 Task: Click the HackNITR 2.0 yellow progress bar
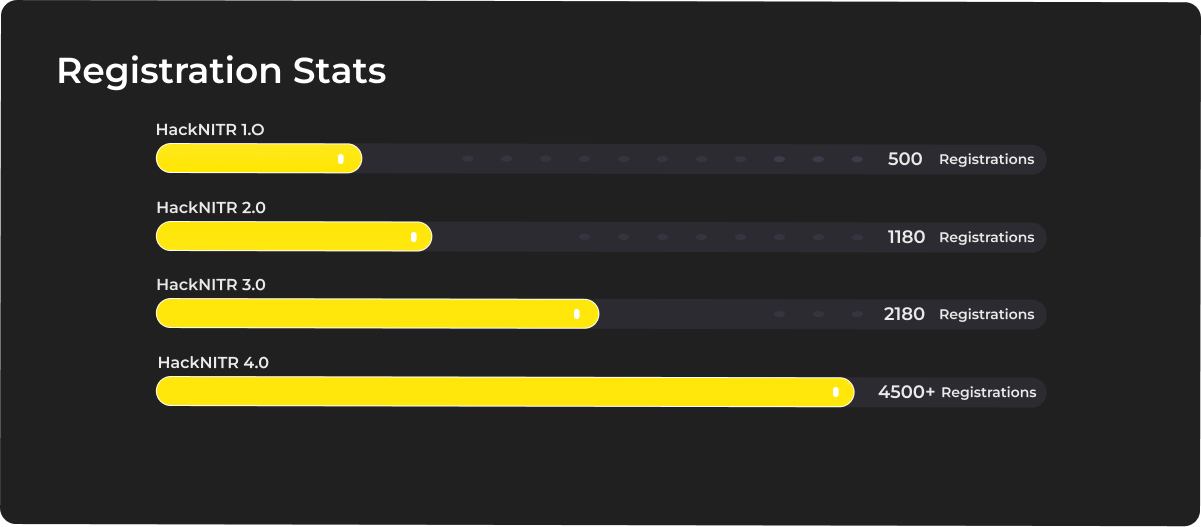point(294,237)
